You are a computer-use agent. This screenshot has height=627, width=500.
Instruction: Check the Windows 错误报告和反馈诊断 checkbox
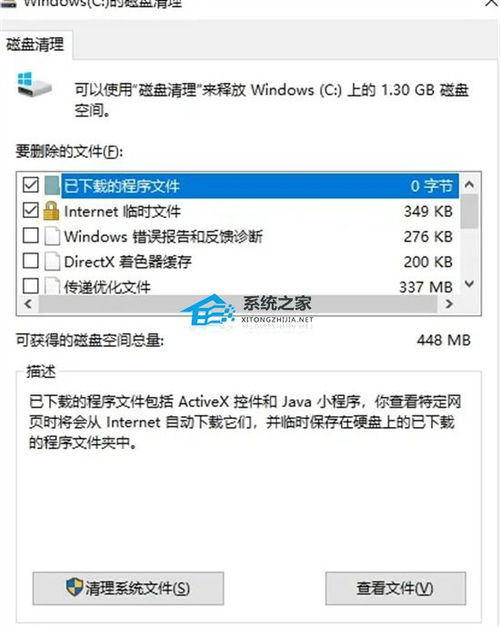pyautogui.click(x=31, y=236)
